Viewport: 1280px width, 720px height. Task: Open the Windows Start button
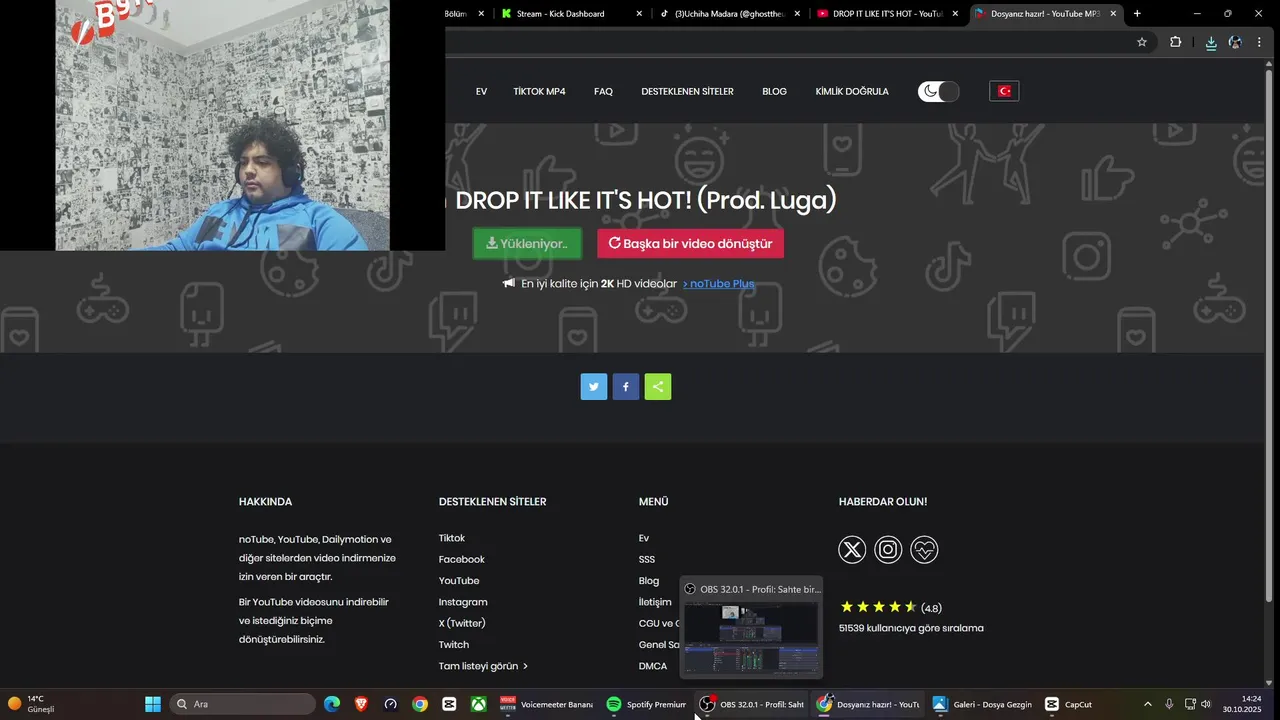click(x=153, y=704)
